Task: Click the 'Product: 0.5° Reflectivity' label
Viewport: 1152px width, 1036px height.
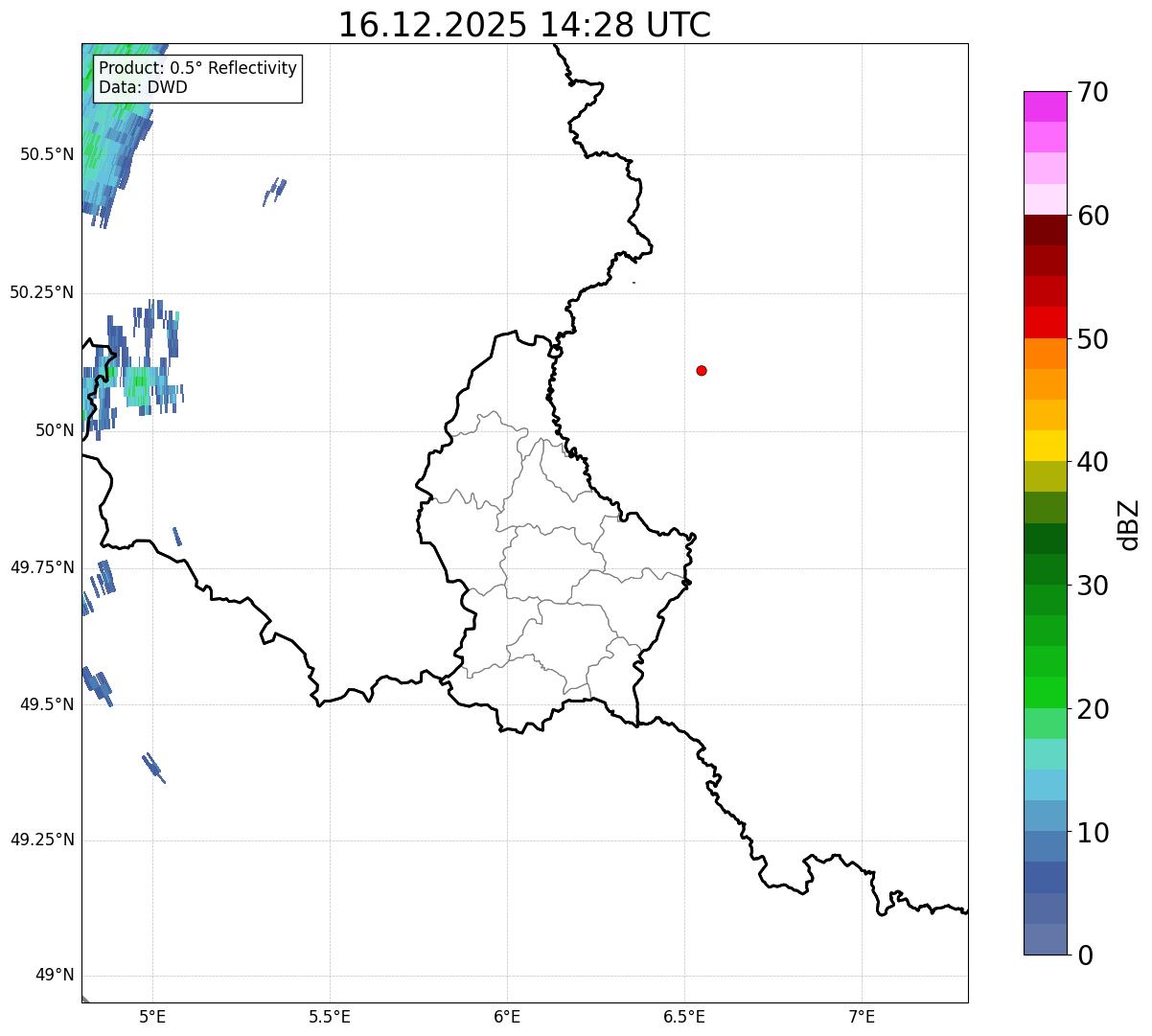Action: pyautogui.click(x=197, y=68)
